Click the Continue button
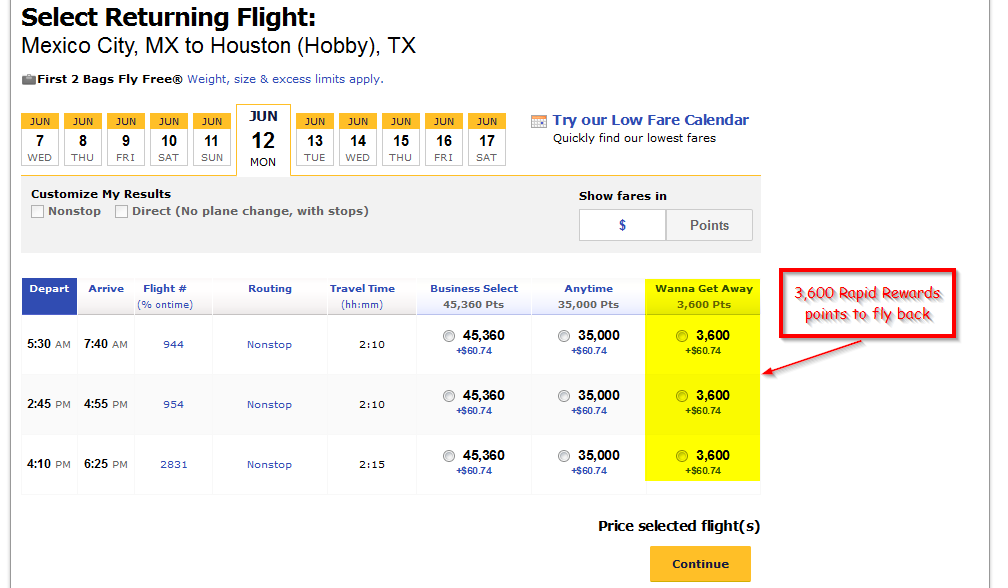The height and width of the screenshot is (588, 1008). [x=700, y=564]
